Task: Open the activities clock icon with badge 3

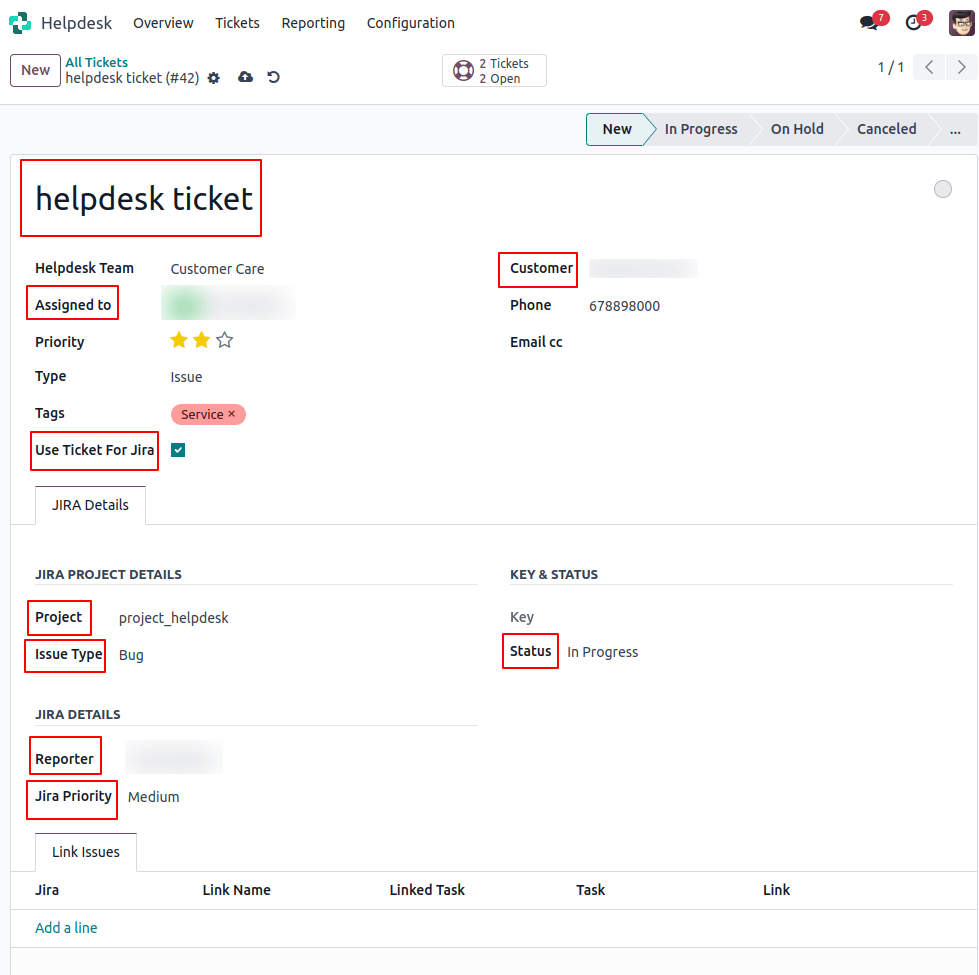Action: click(x=913, y=23)
